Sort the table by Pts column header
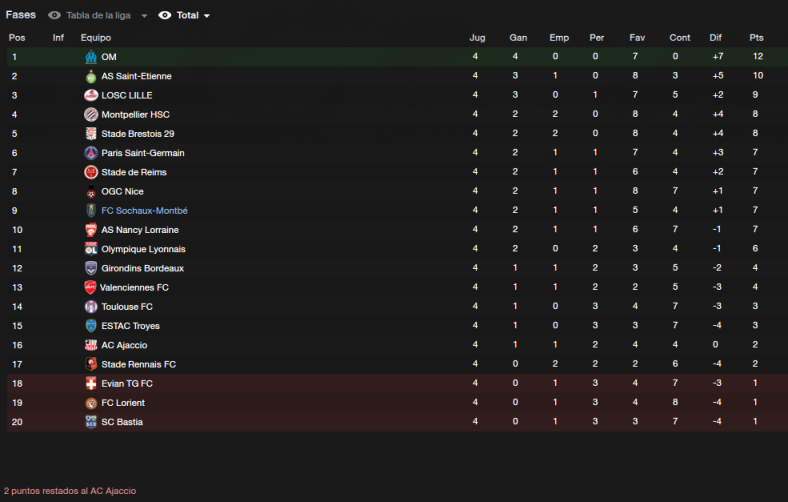 (756, 38)
